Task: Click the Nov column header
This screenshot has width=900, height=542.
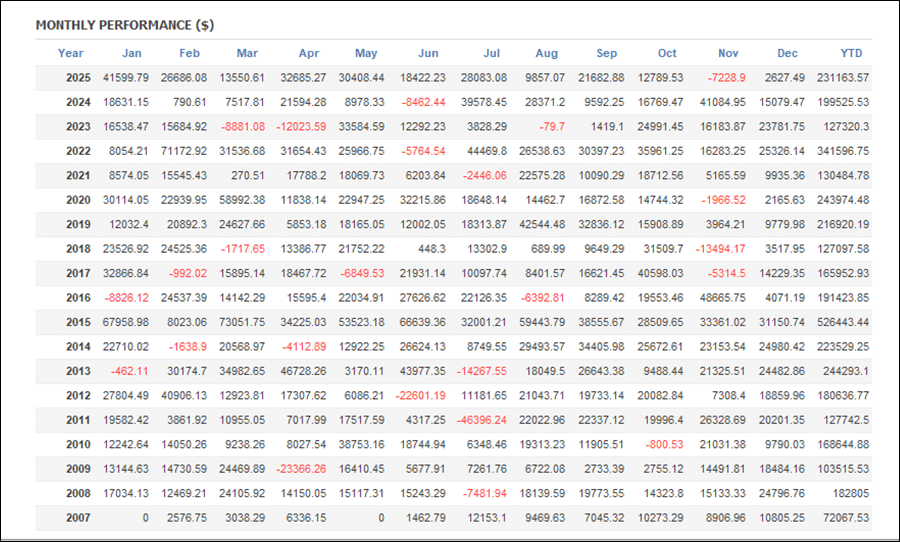Action: (x=729, y=54)
